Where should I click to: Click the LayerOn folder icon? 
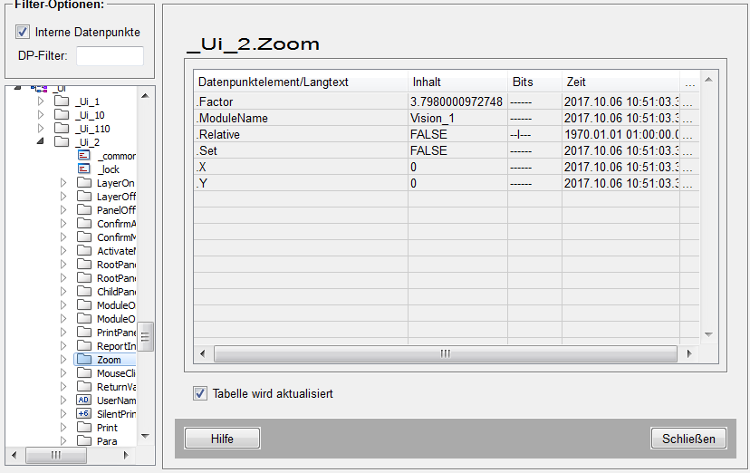coord(84,182)
